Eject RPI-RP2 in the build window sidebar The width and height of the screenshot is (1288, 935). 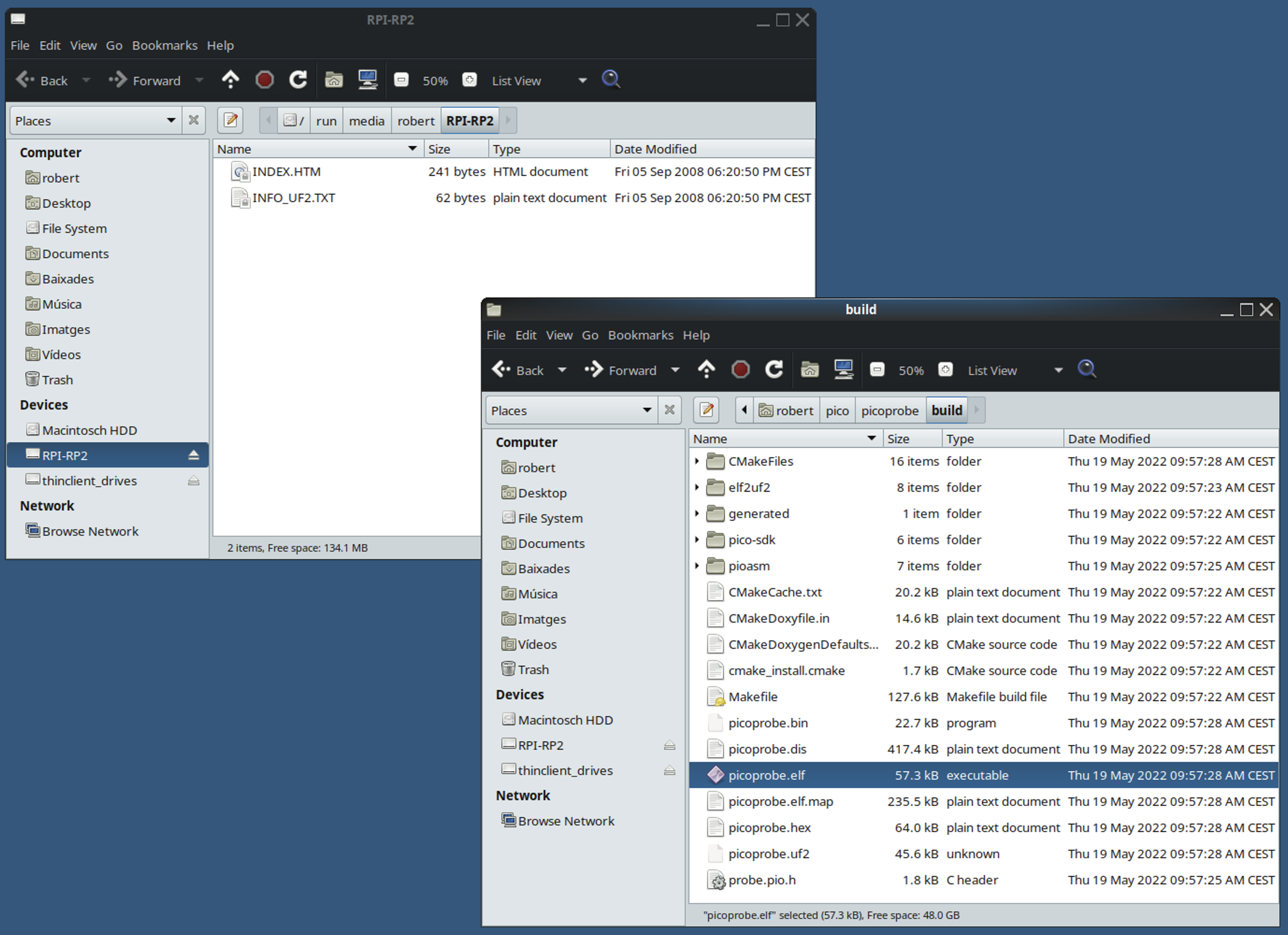coord(670,745)
